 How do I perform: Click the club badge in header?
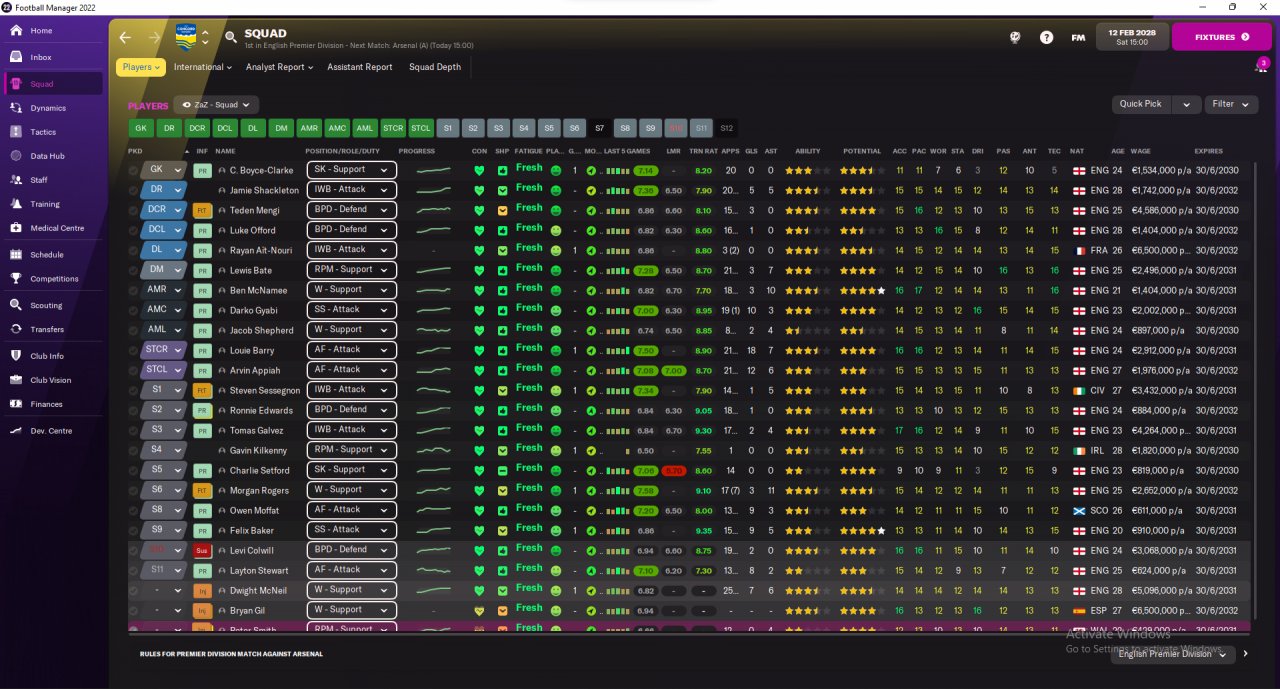(x=186, y=37)
